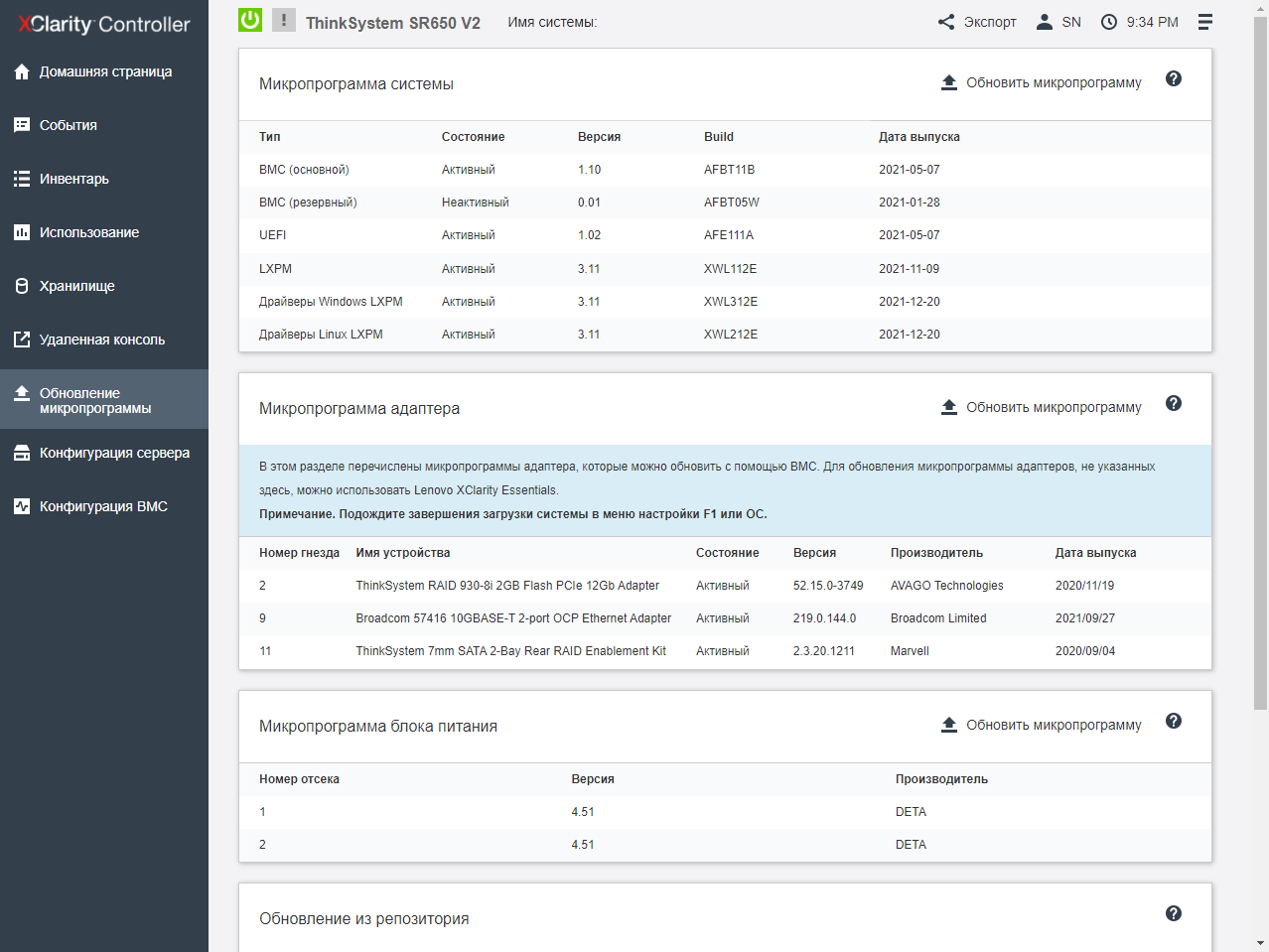
Task: Click the Marvell manufacturer cell
Action: tap(910, 651)
